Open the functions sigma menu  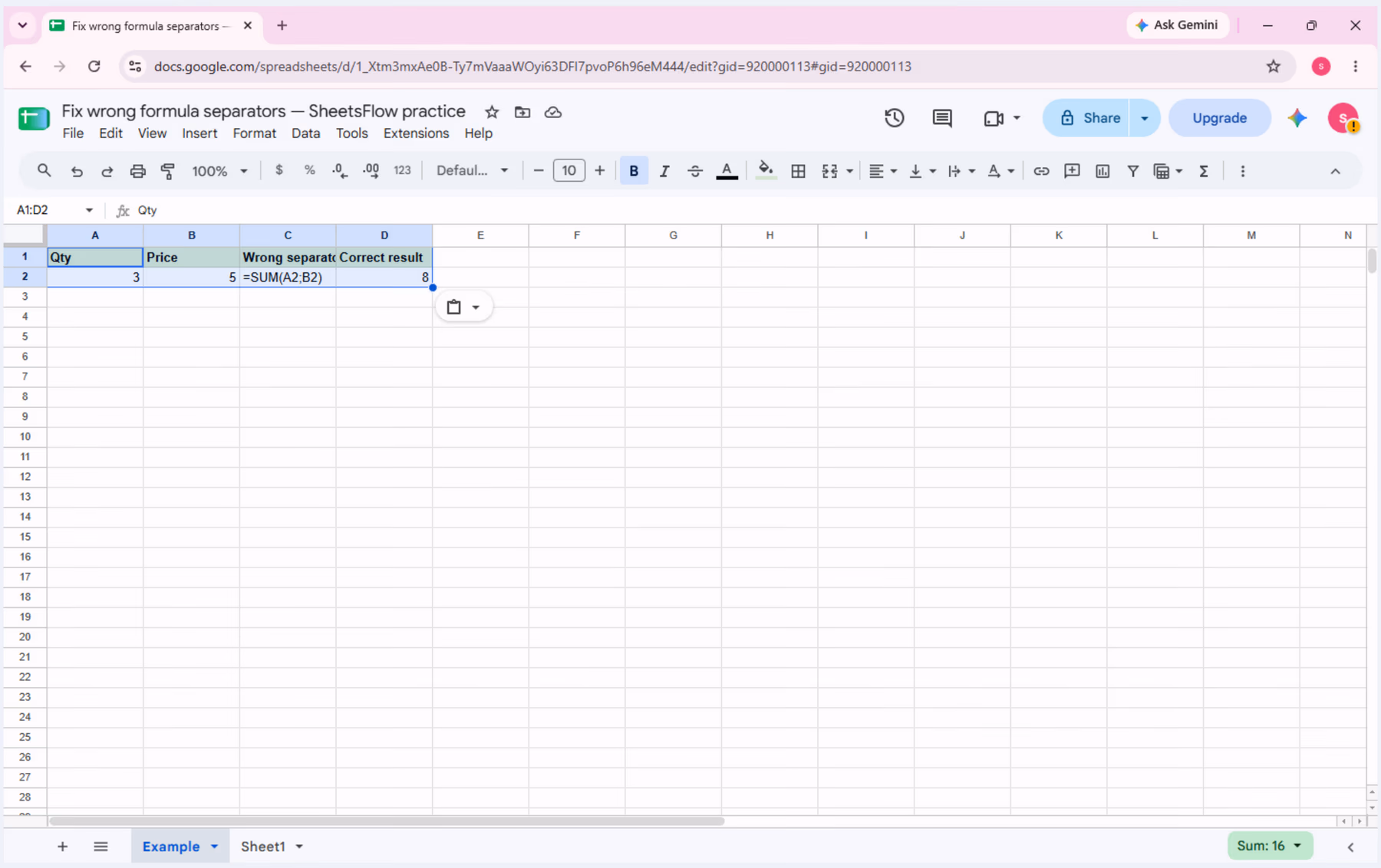1204,171
